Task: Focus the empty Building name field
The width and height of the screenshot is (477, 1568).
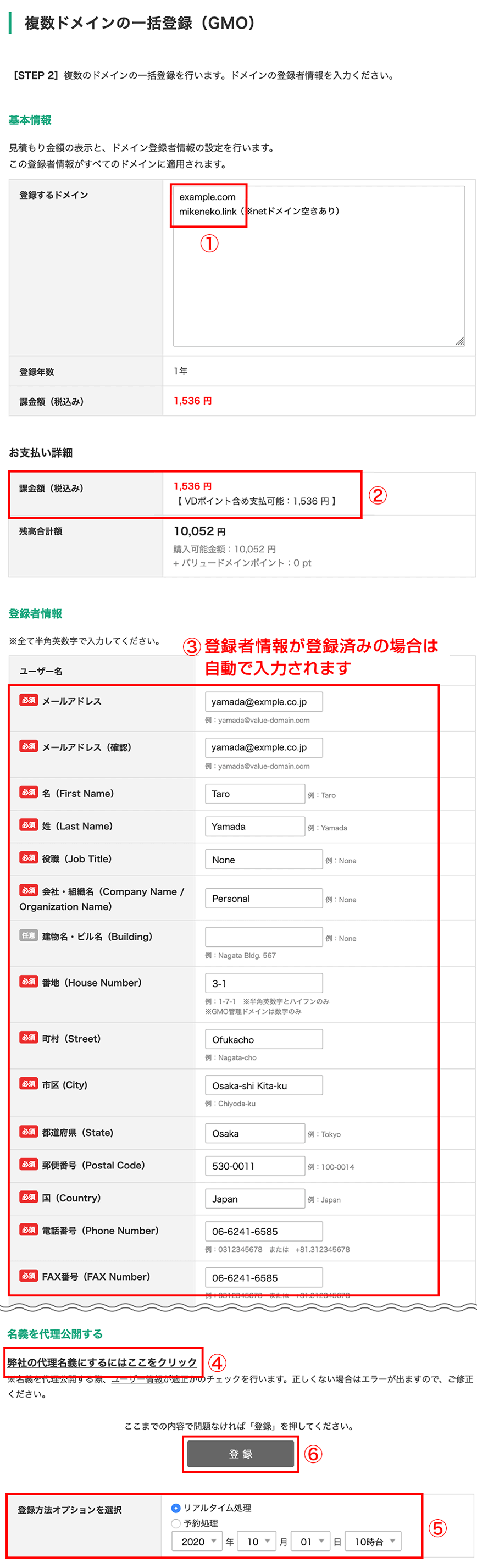Action: point(263,937)
